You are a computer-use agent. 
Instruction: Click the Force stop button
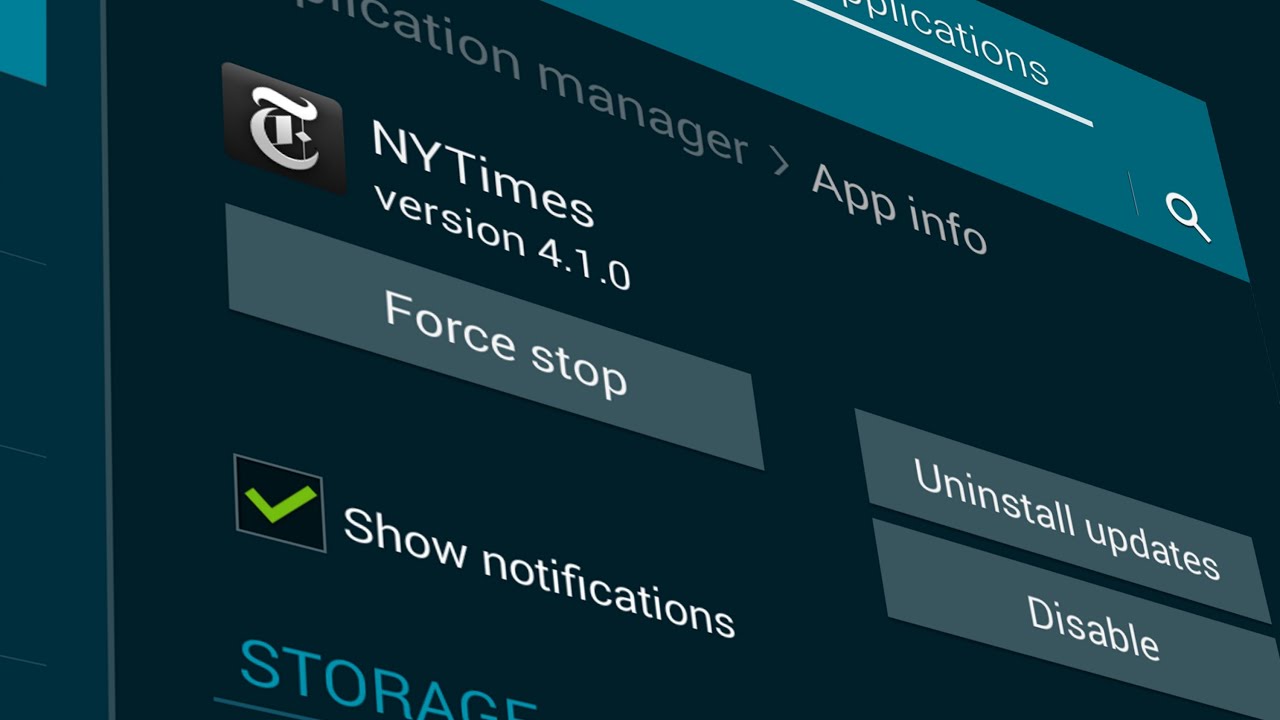click(496, 336)
